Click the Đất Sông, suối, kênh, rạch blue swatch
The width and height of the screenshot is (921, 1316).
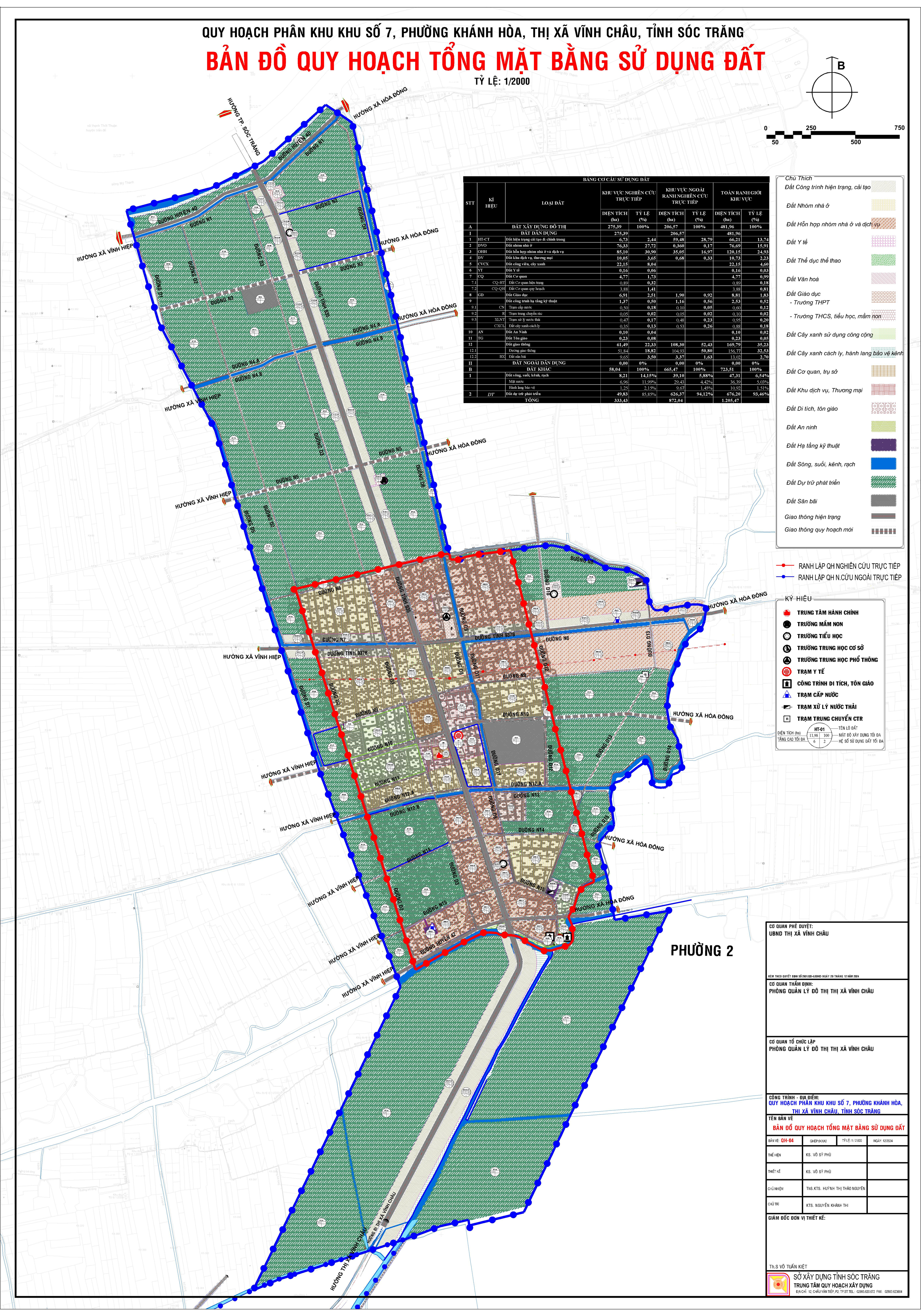click(883, 464)
